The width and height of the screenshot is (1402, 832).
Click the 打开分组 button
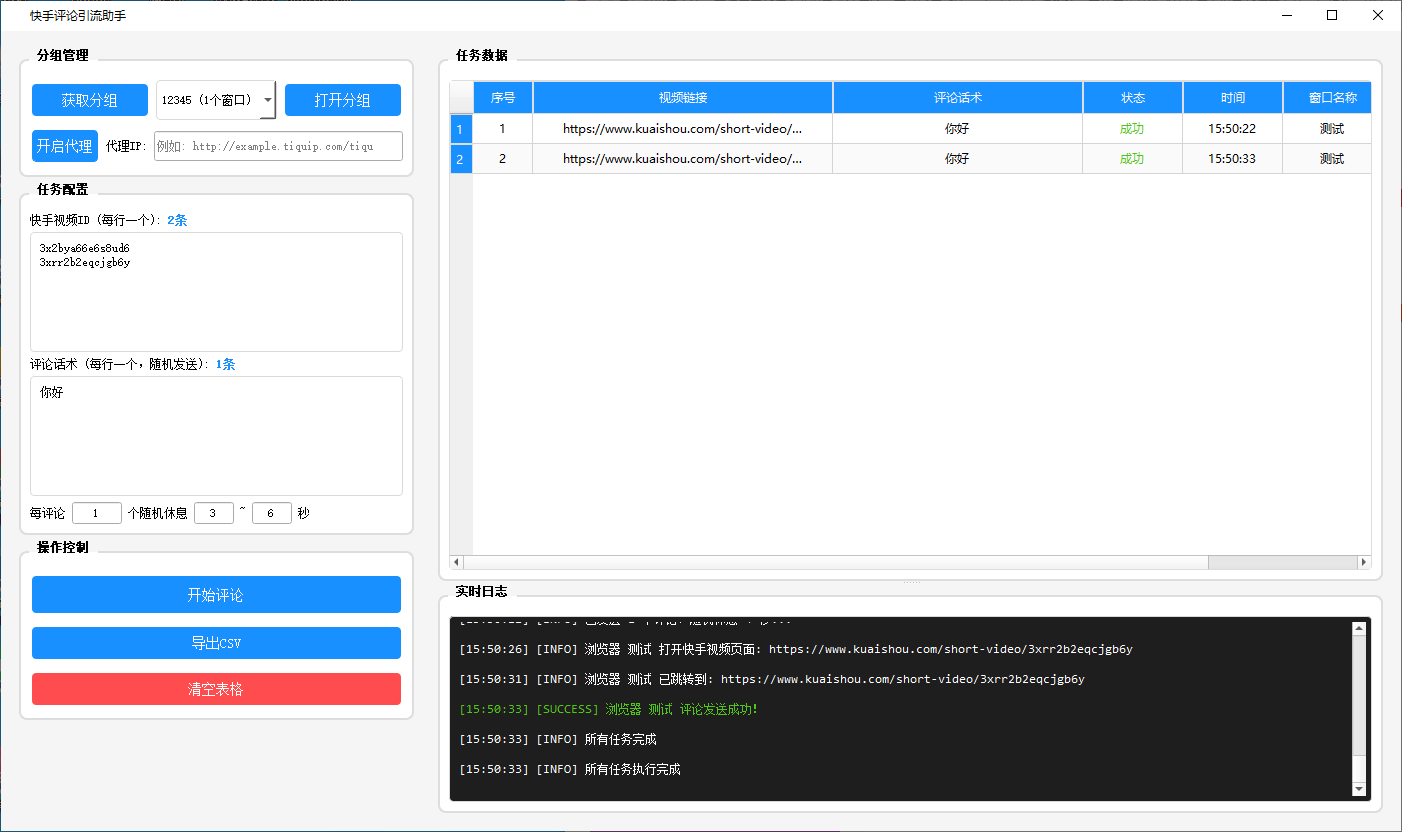tap(343, 100)
